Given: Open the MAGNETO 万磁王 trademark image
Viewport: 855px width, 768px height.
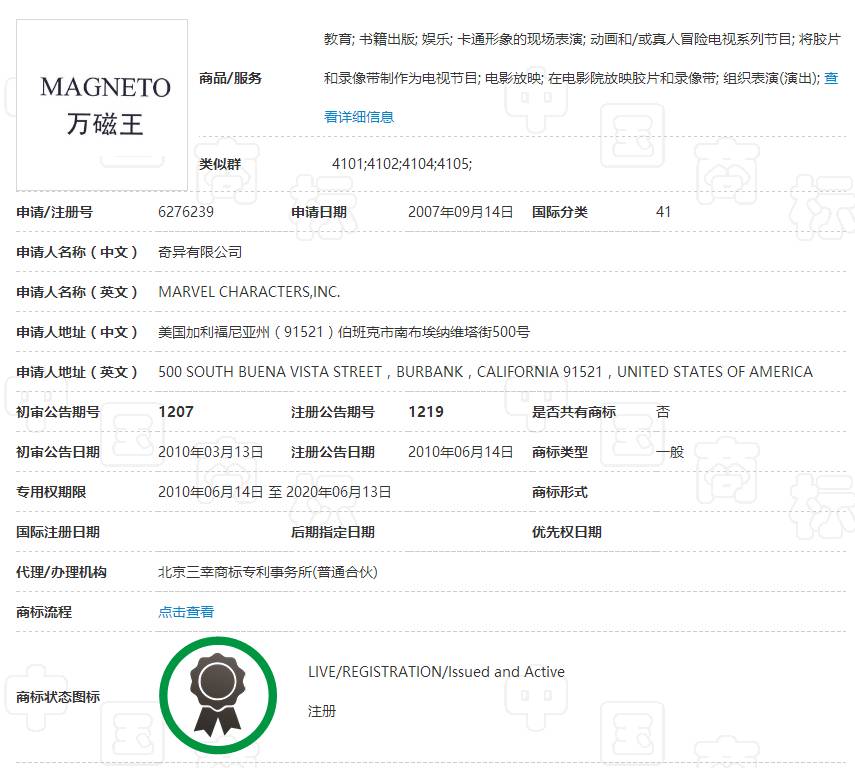Looking at the screenshot, I should (102, 105).
